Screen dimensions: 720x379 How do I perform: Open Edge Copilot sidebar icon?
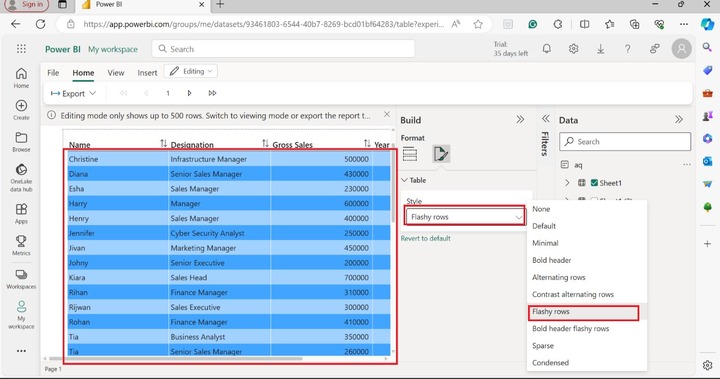[x=708, y=24]
